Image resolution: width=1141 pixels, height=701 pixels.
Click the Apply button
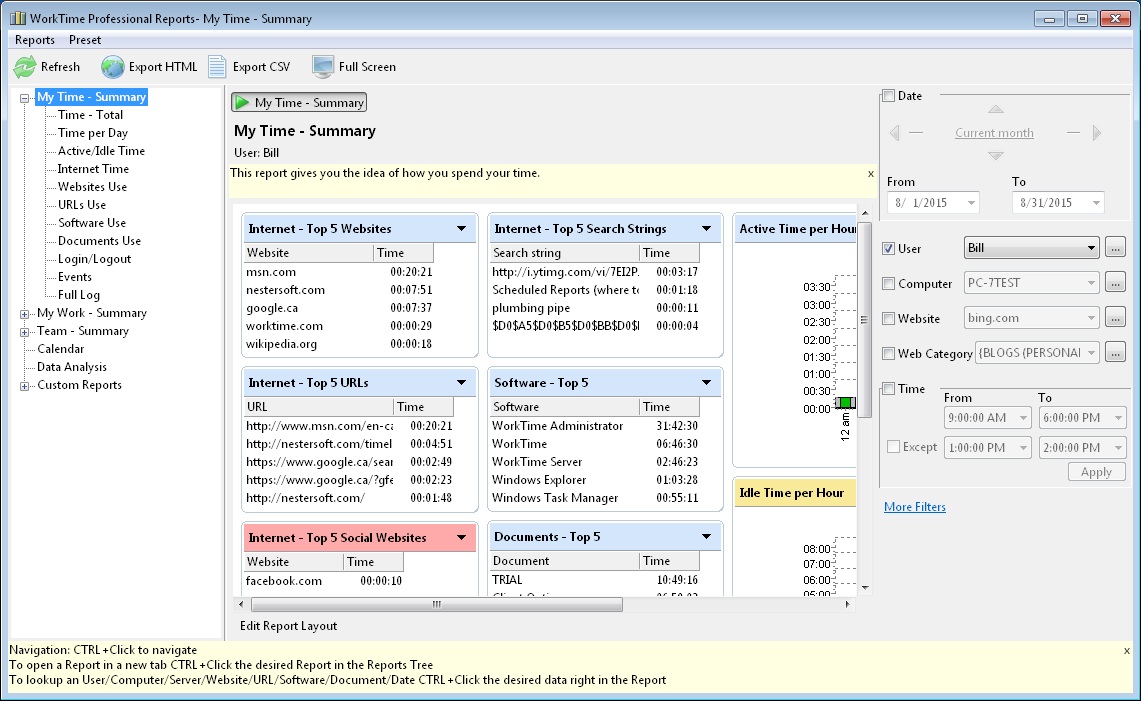[x=1097, y=472]
